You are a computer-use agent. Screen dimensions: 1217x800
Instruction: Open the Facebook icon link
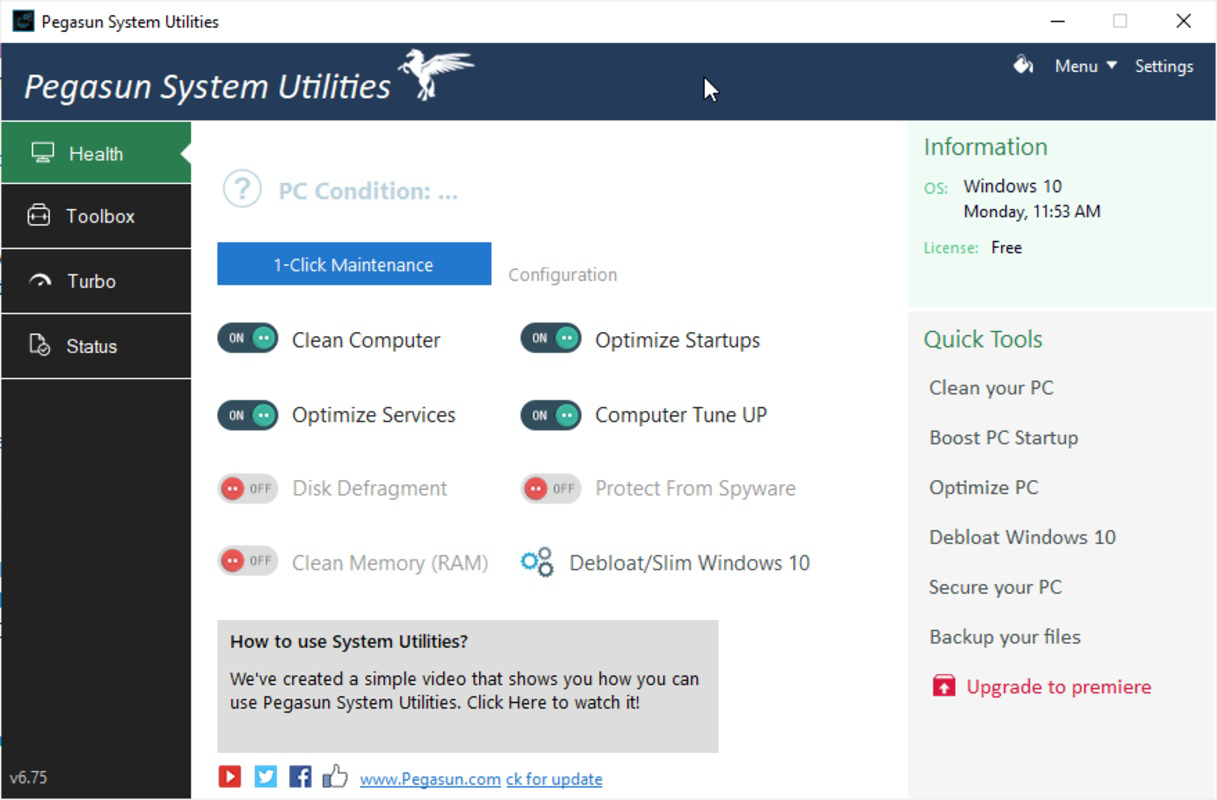click(300, 776)
